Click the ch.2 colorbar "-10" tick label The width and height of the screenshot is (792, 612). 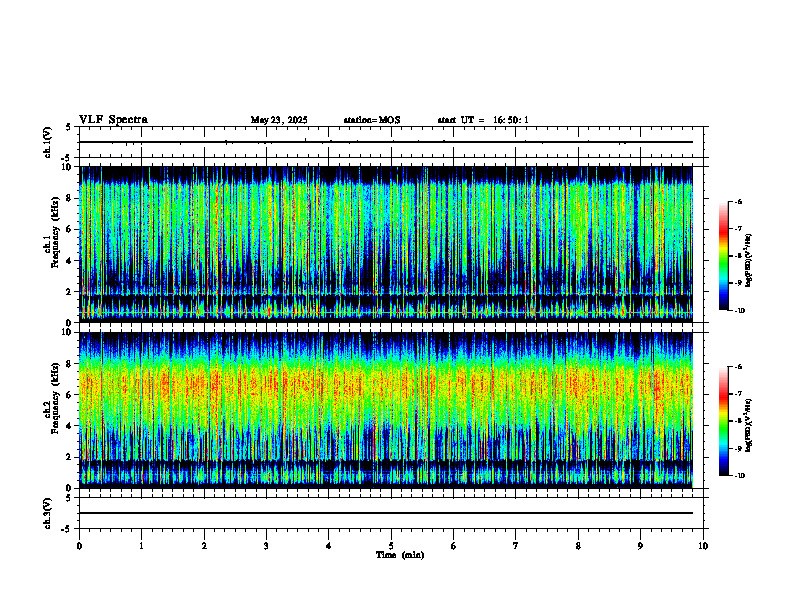739,476
